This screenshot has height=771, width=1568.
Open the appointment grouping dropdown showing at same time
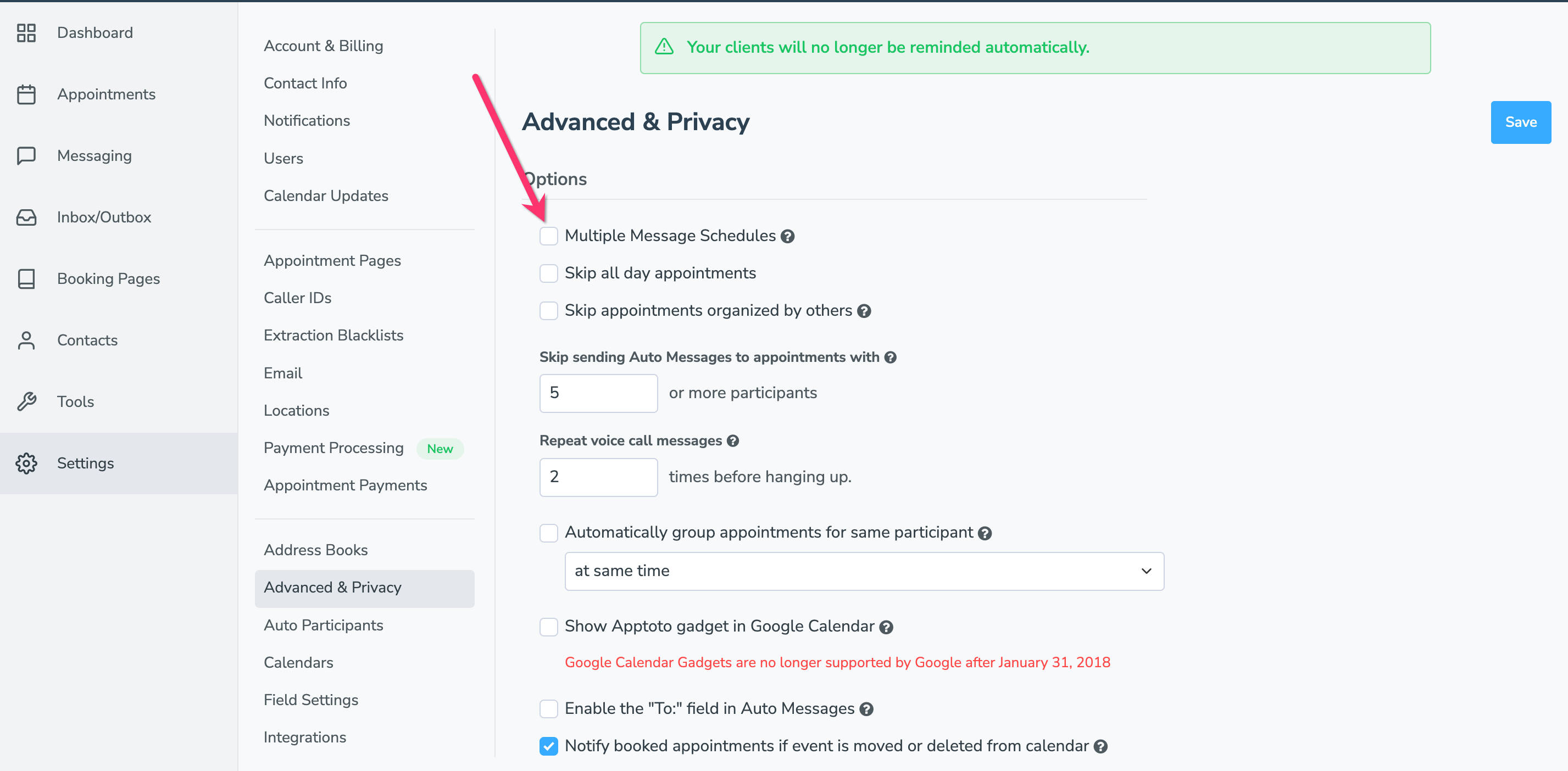(864, 571)
